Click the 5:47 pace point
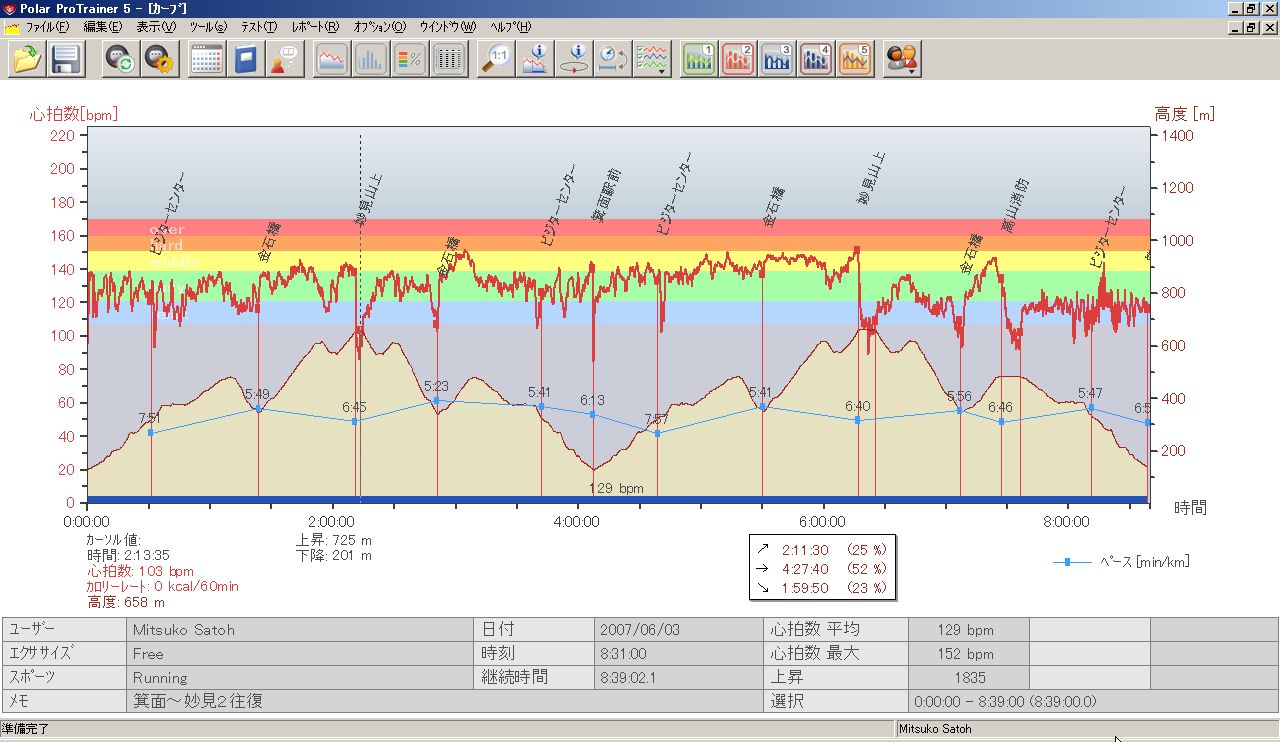The image size is (1280, 742). pos(1090,408)
